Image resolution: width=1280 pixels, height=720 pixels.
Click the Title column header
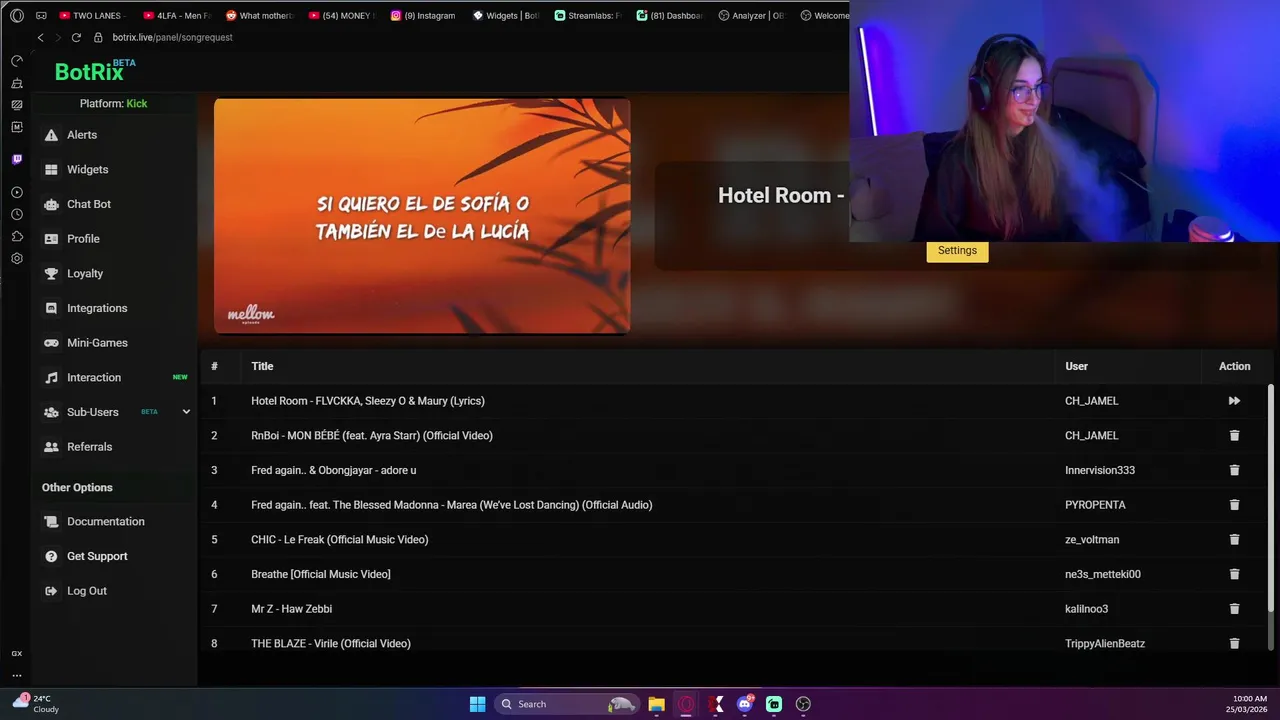262,367
